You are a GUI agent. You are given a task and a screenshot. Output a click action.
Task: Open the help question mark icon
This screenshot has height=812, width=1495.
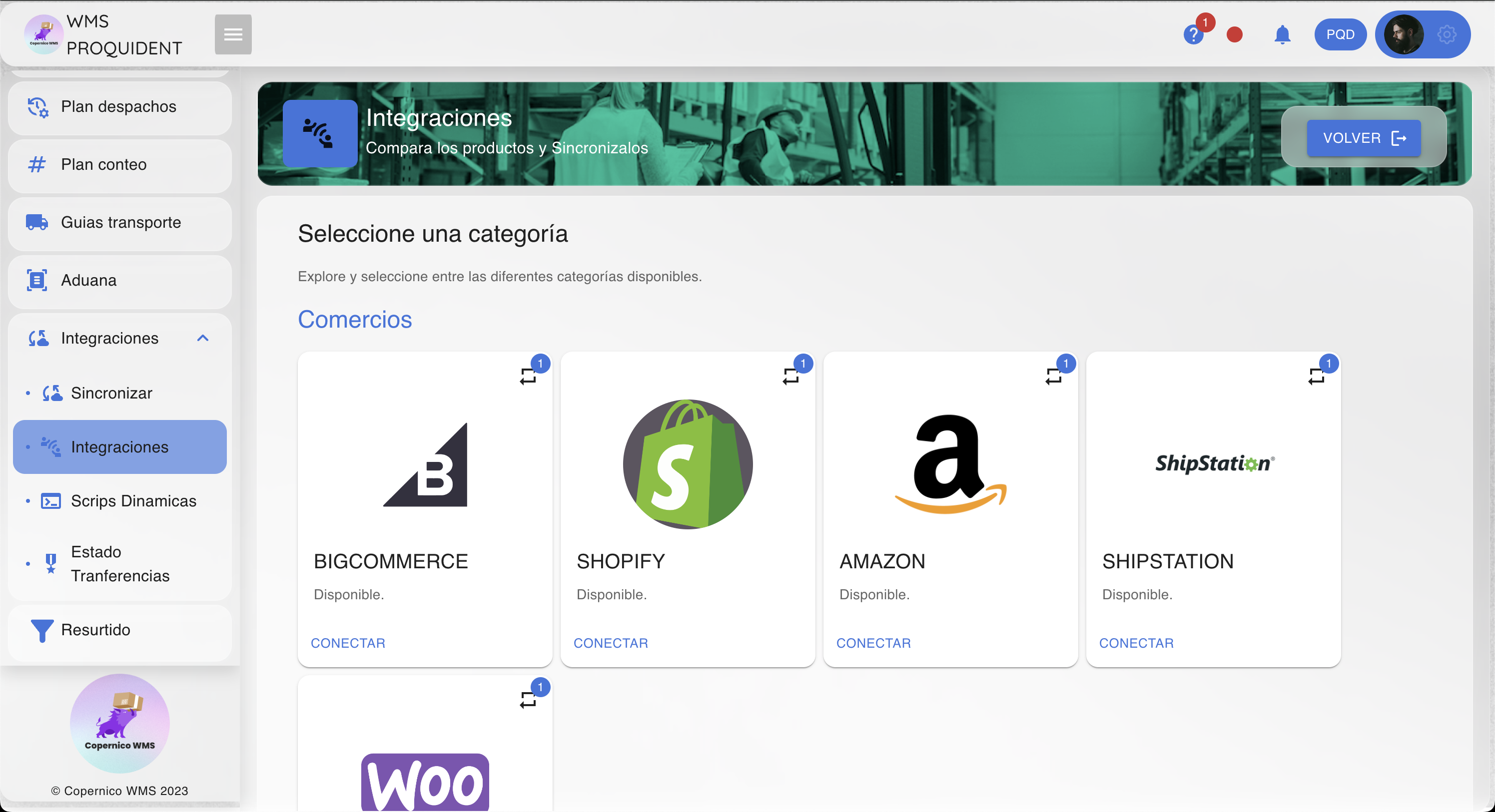tap(1193, 35)
